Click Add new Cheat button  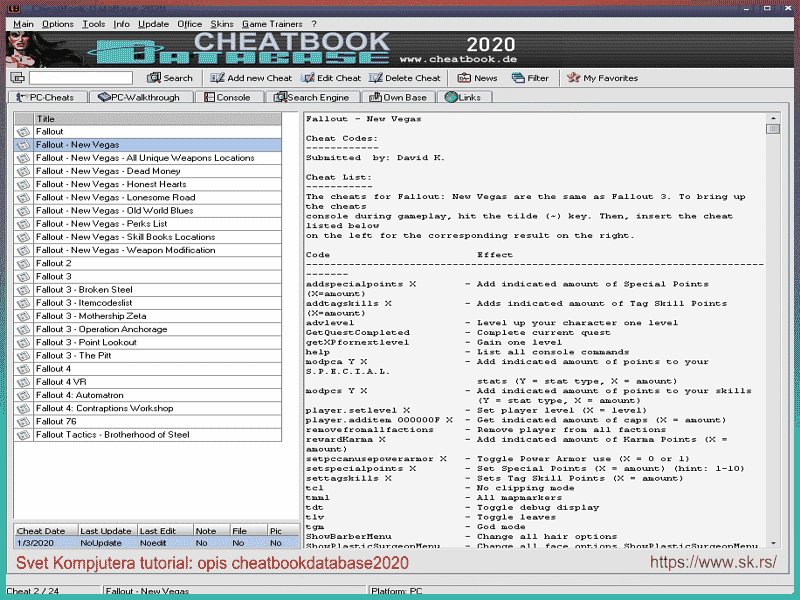[x=251, y=78]
